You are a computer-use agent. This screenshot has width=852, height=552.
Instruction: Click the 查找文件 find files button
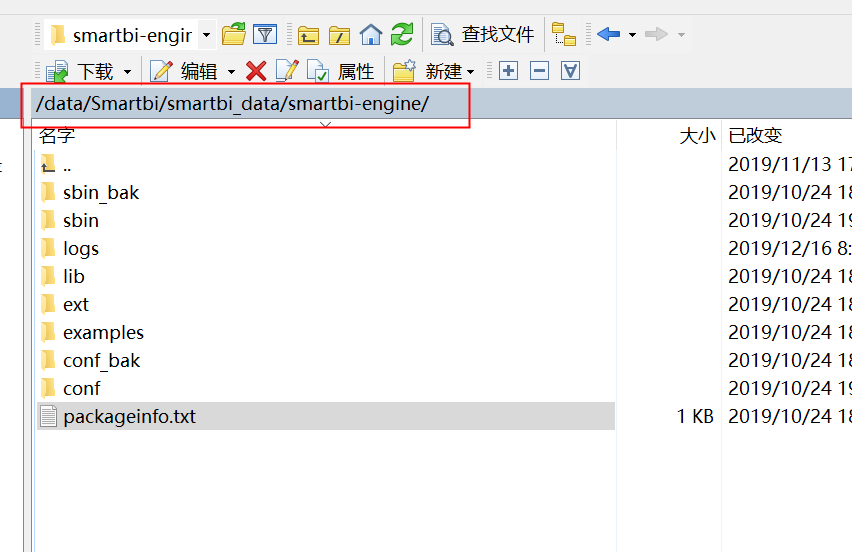(x=483, y=35)
